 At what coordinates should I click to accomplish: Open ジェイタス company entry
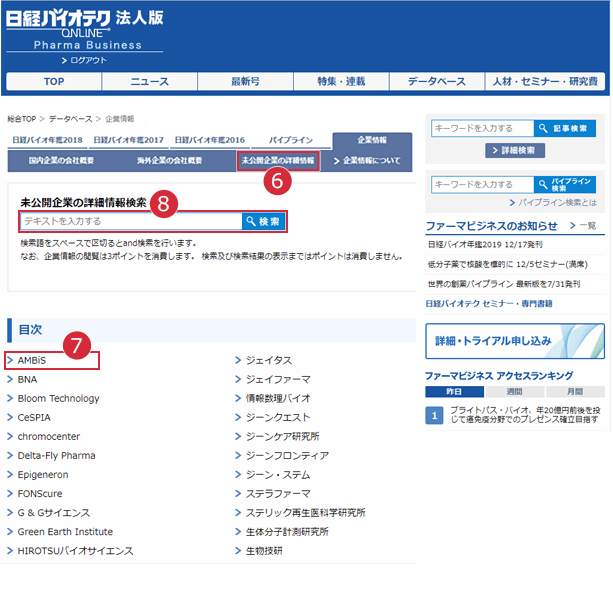[x=269, y=360]
